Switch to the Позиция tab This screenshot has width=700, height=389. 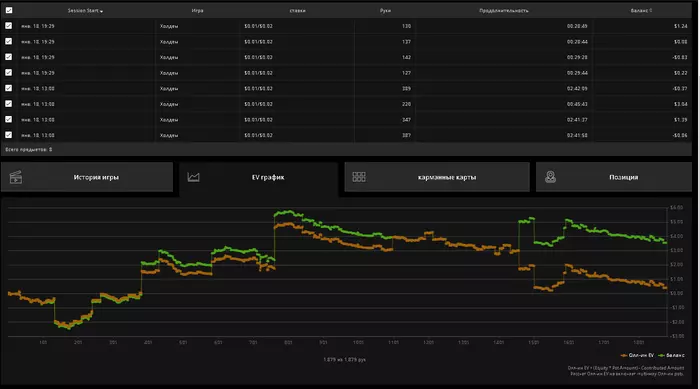click(614, 177)
